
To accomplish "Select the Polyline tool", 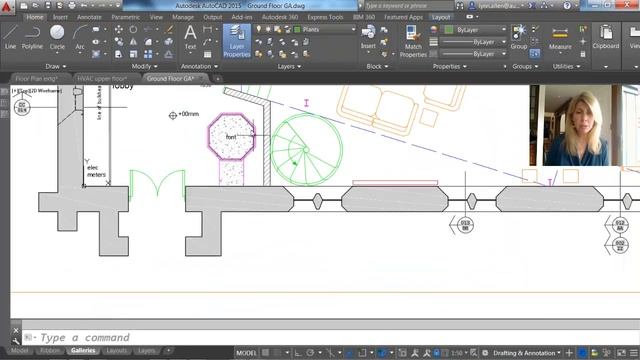I will point(32,37).
